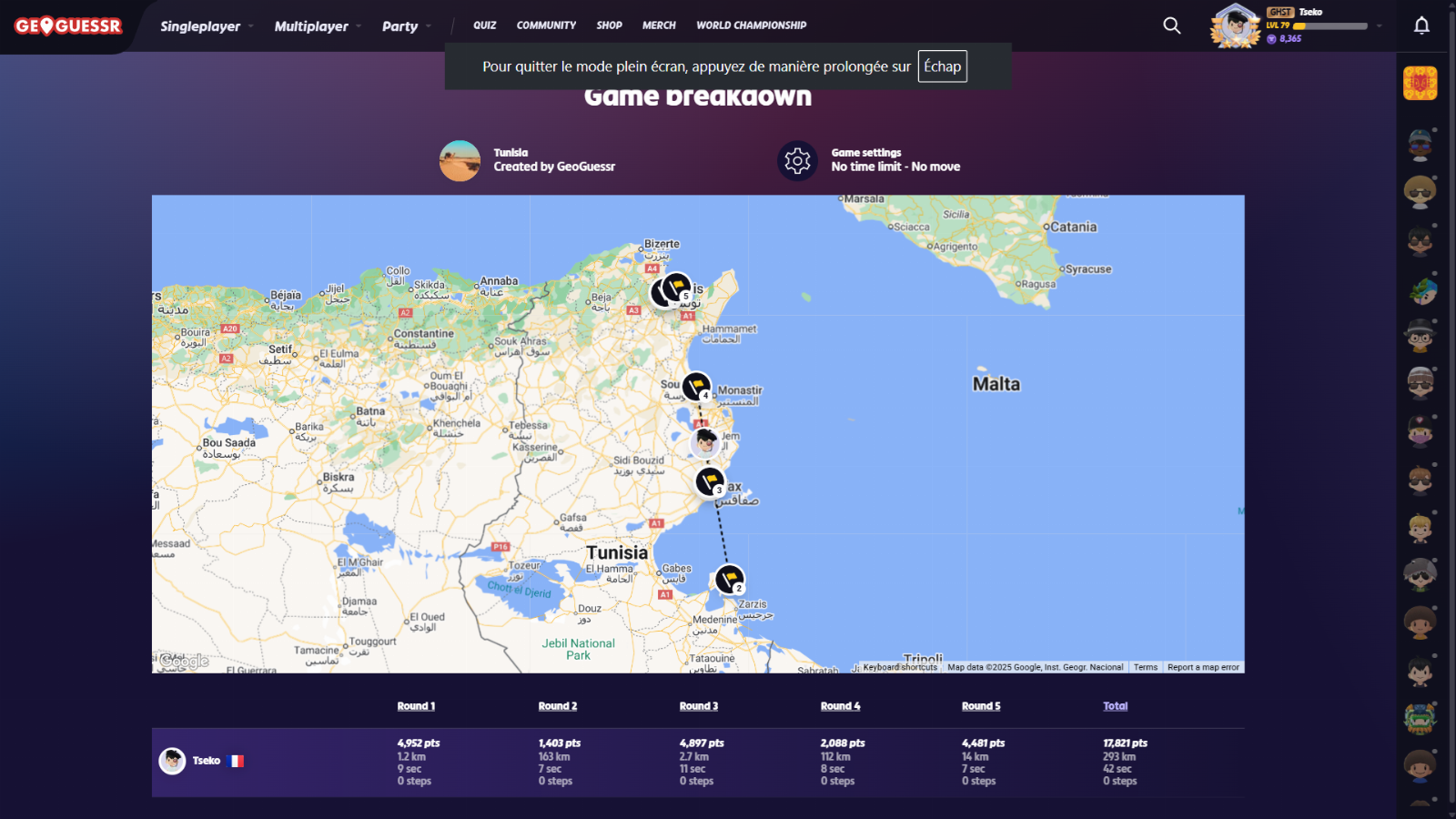Go to the World Championship page

click(751, 25)
